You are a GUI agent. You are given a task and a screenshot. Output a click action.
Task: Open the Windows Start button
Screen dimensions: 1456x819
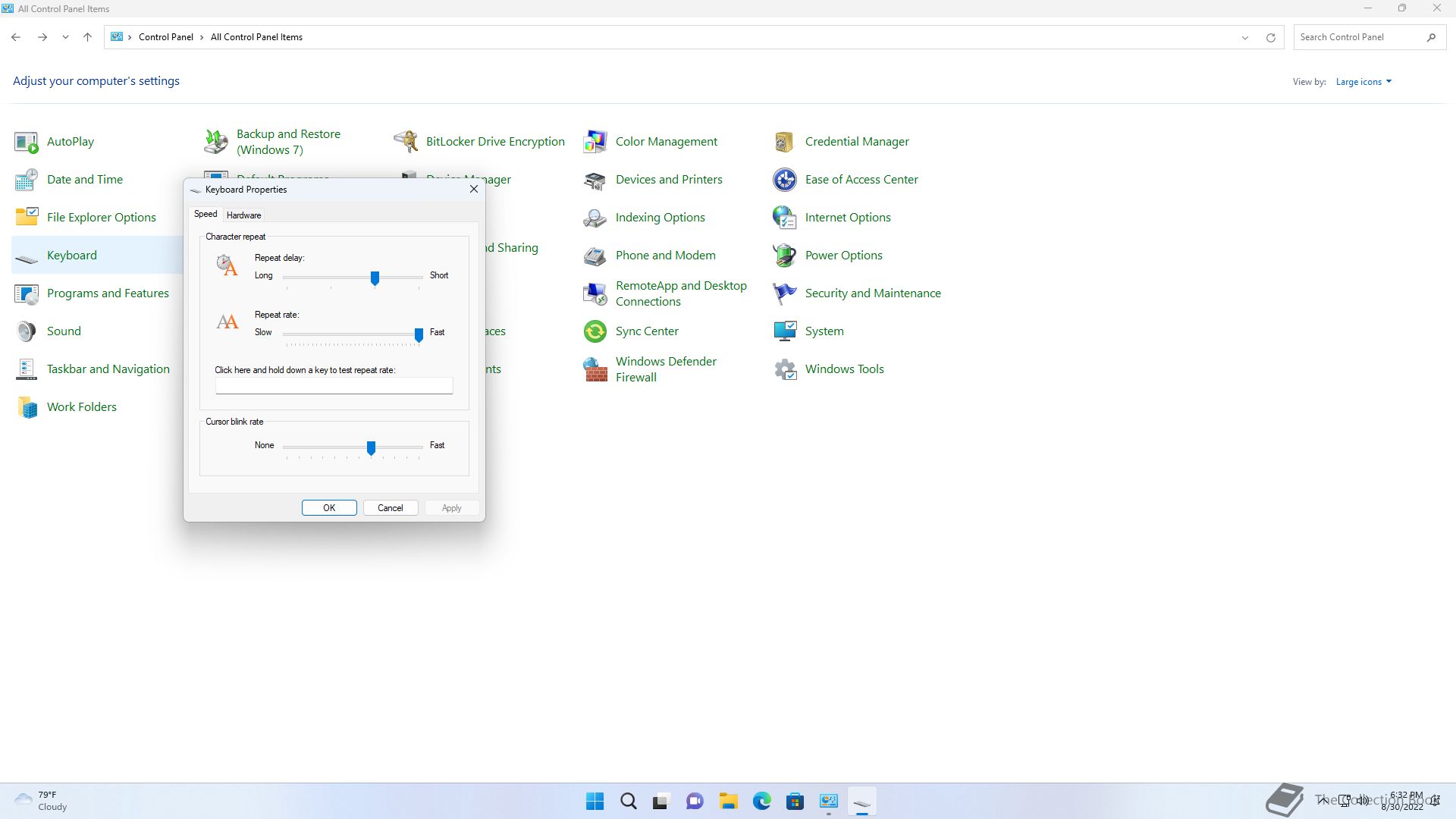[x=595, y=802]
